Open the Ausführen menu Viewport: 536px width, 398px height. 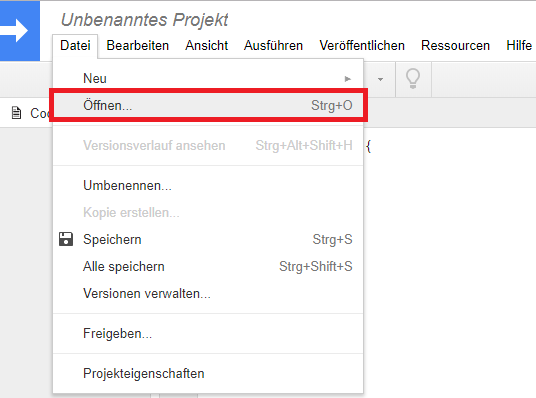coord(273,45)
